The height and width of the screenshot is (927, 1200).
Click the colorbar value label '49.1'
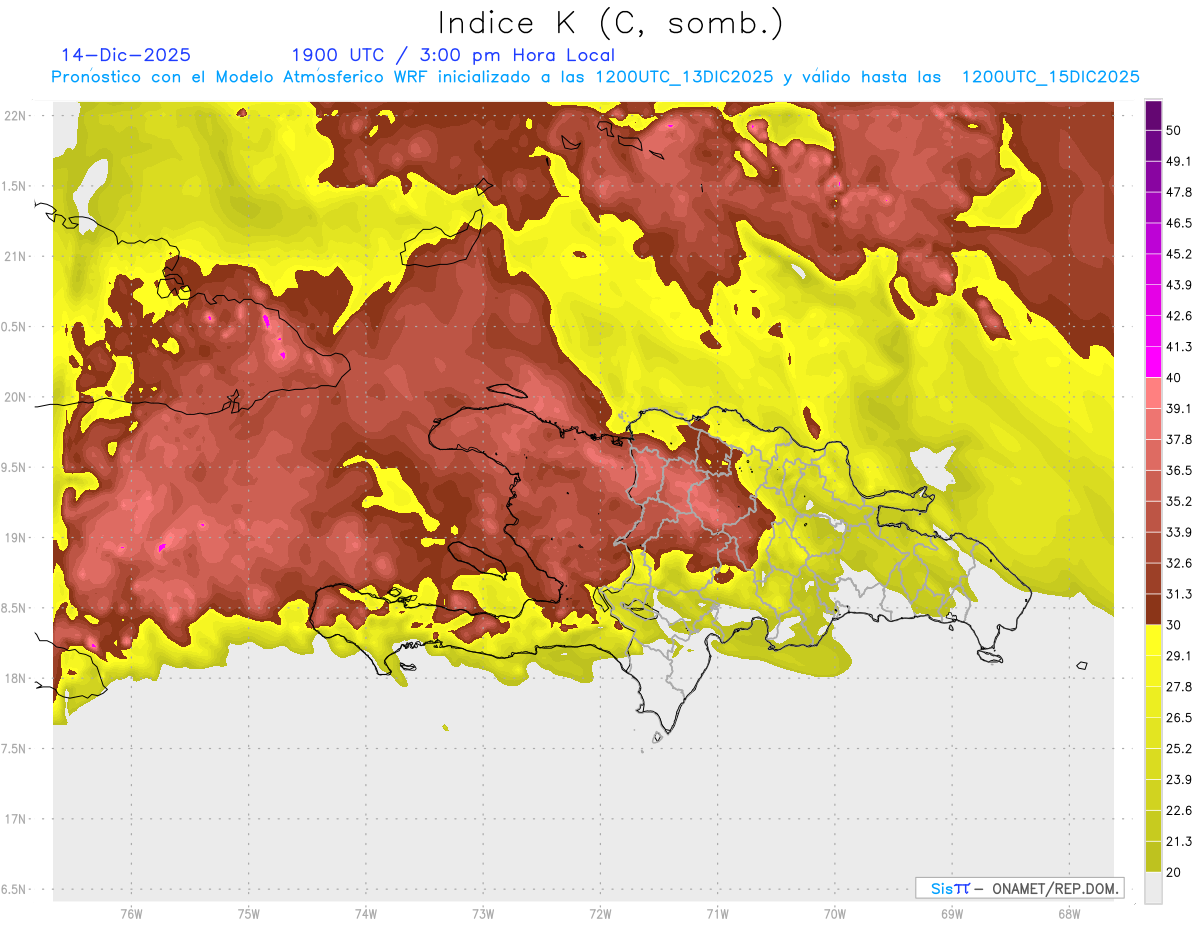click(1179, 161)
